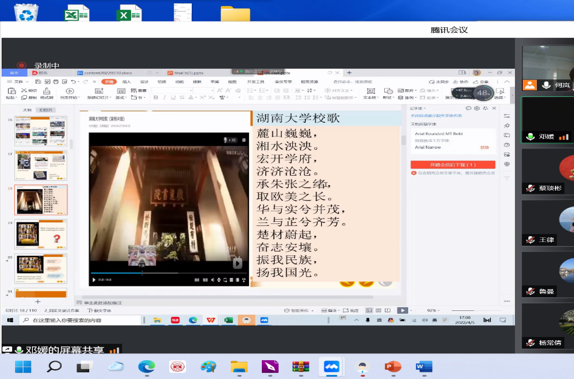Open the Insert ribbon tab

click(126, 82)
